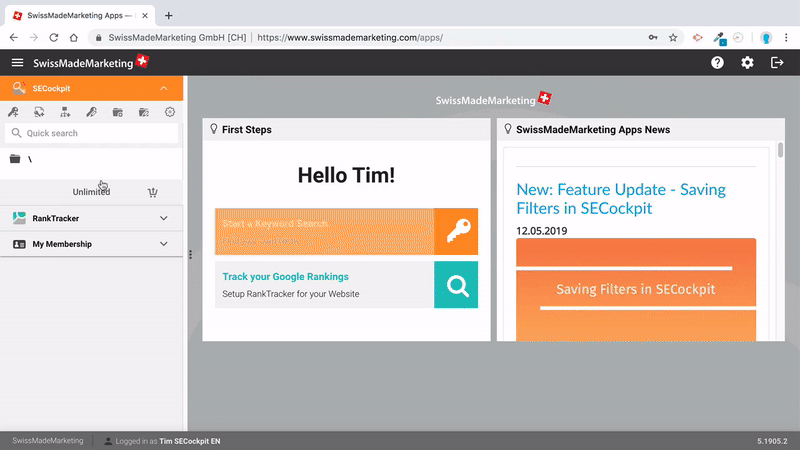This screenshot has height=450, width=800.
Task: Click the First Steps panel title
Action: (x=246, y=130)
